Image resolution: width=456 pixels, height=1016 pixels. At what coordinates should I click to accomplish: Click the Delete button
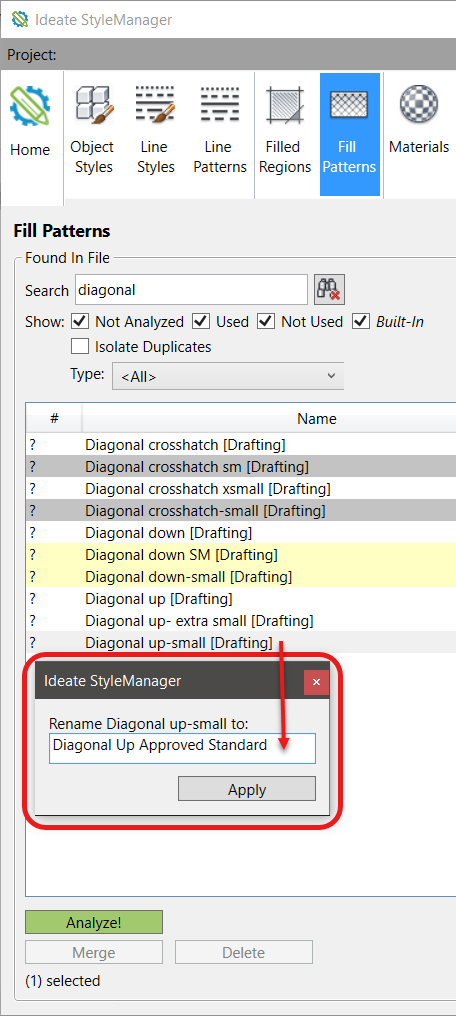pos(244,952)
